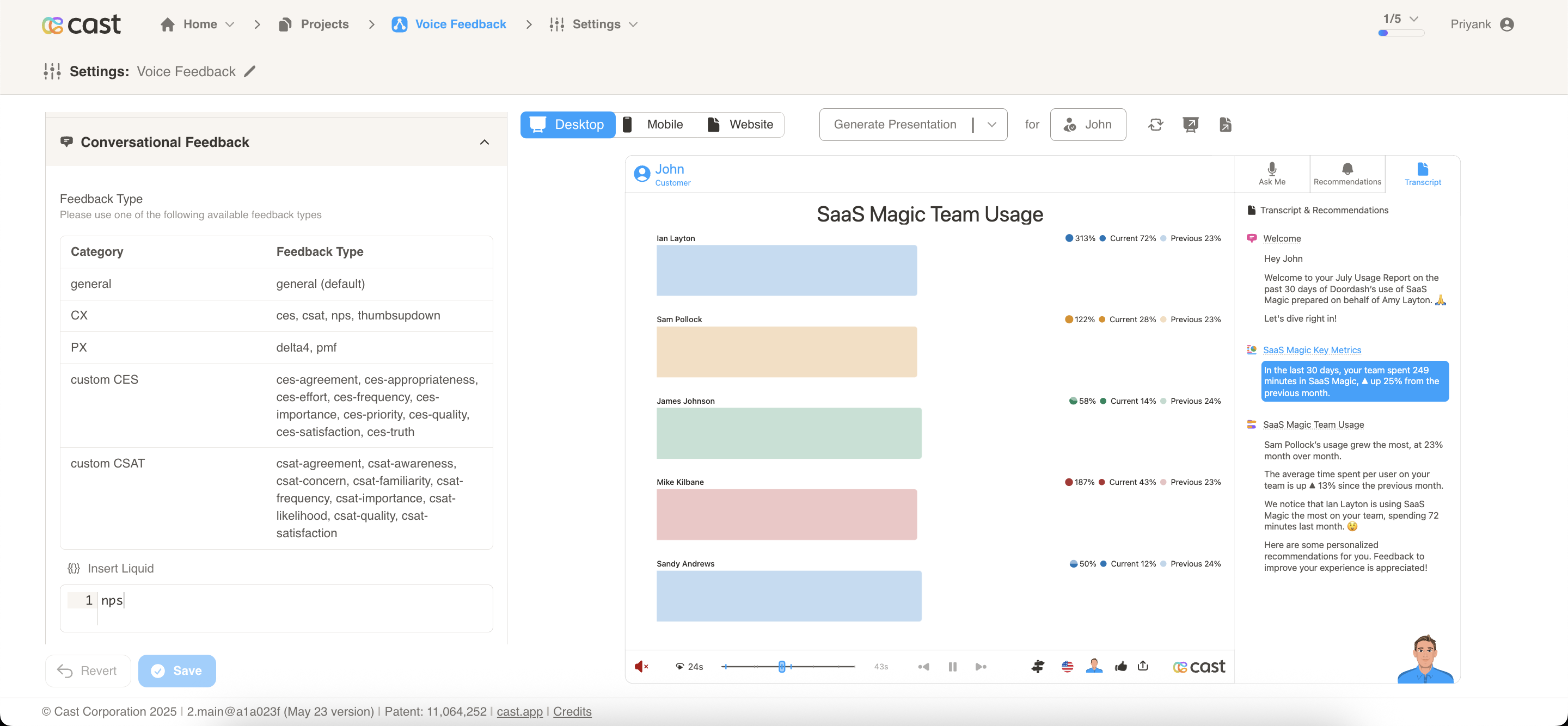The width and height of the screenshot is (1568, 726).
Task: Switch preview to Desktop mode
Action: 568,125
